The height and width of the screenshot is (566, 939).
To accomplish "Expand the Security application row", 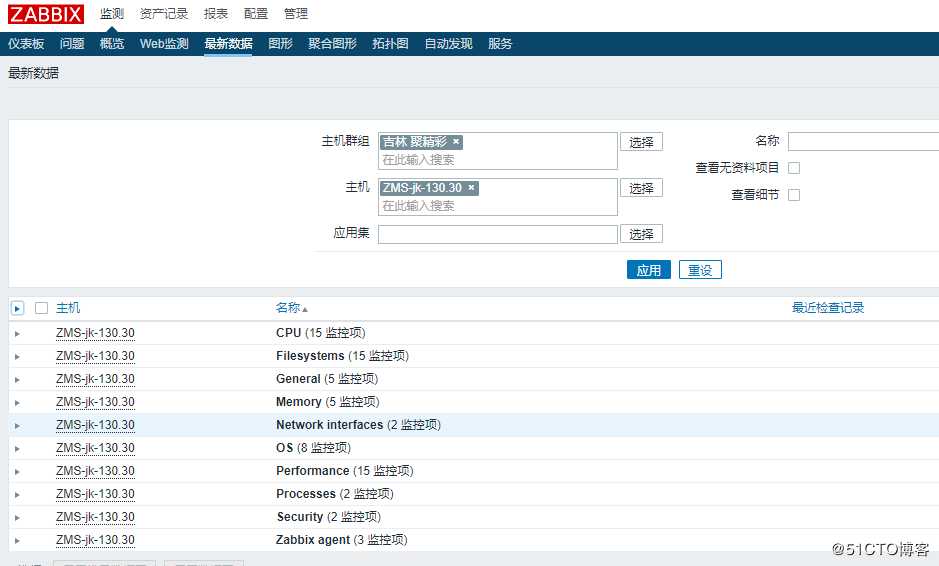I will click(17, 517).
